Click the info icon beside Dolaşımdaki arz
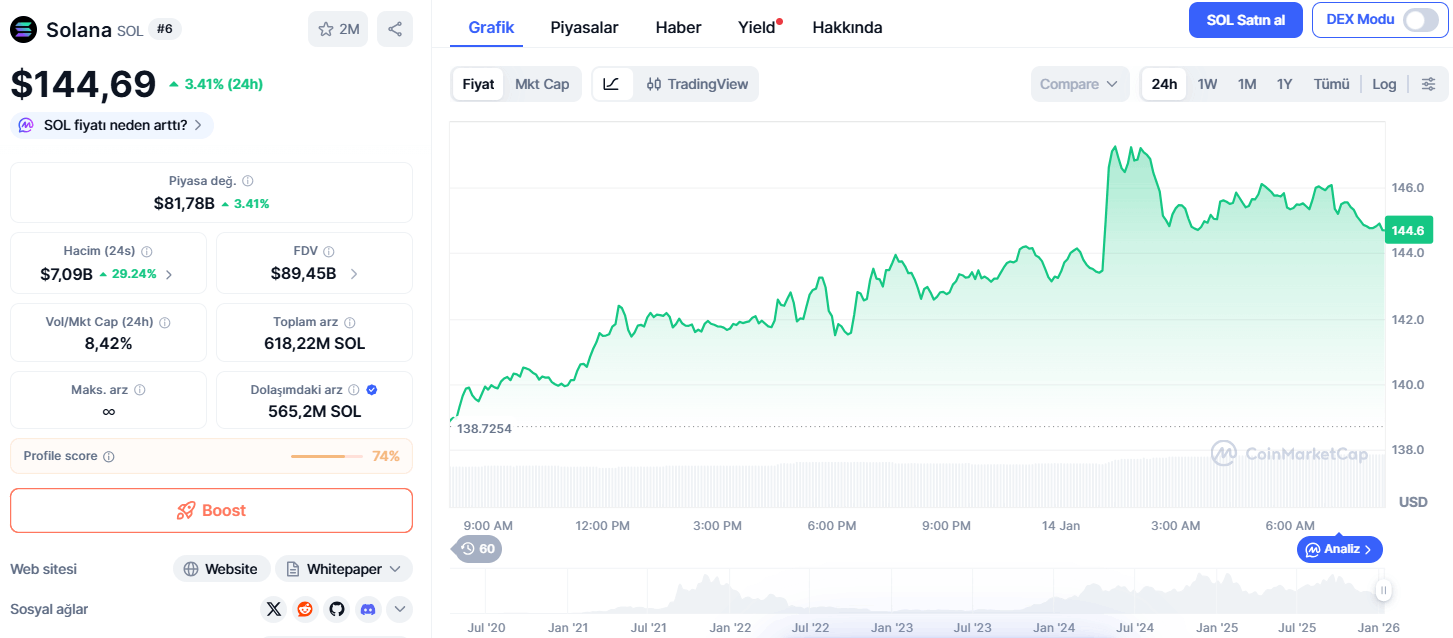1453x638 pixels. tap(354, 390)
